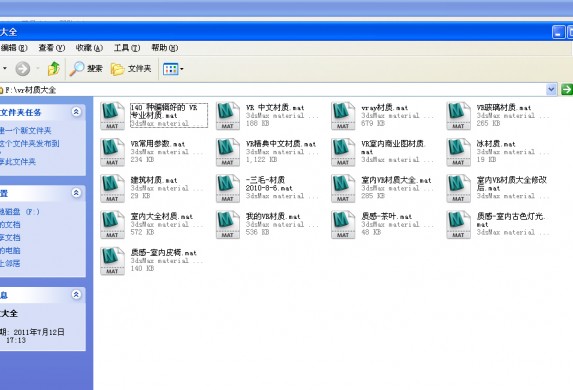The height and width of the screenshot is (390, 573).
Task: Open the 帮助(H) menu
Action: 165,48
